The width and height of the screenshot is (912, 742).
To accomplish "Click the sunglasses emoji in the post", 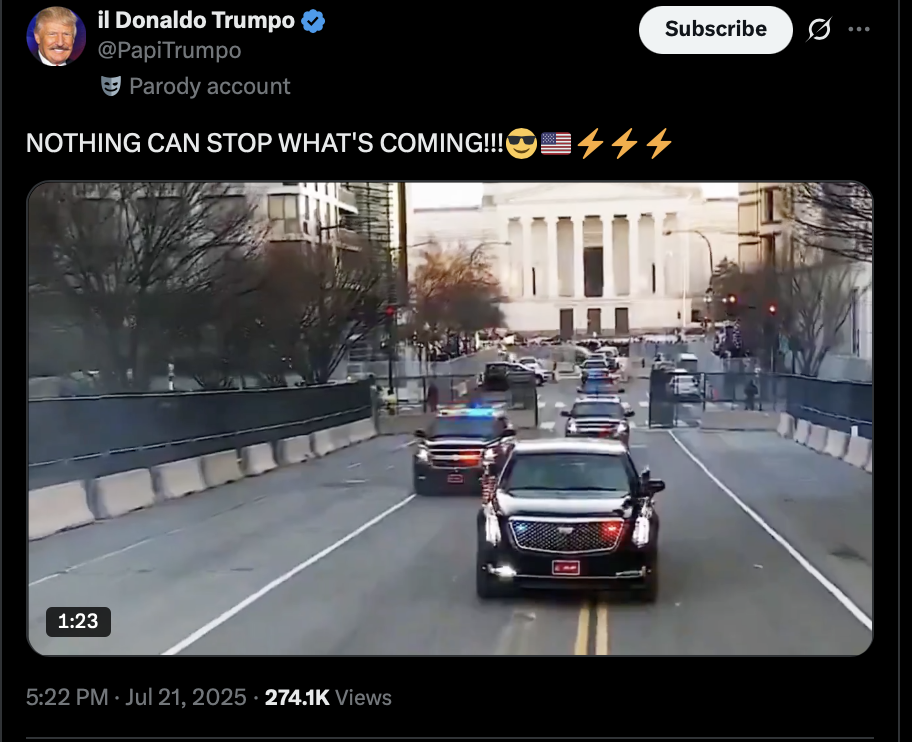I will [521, 144].
